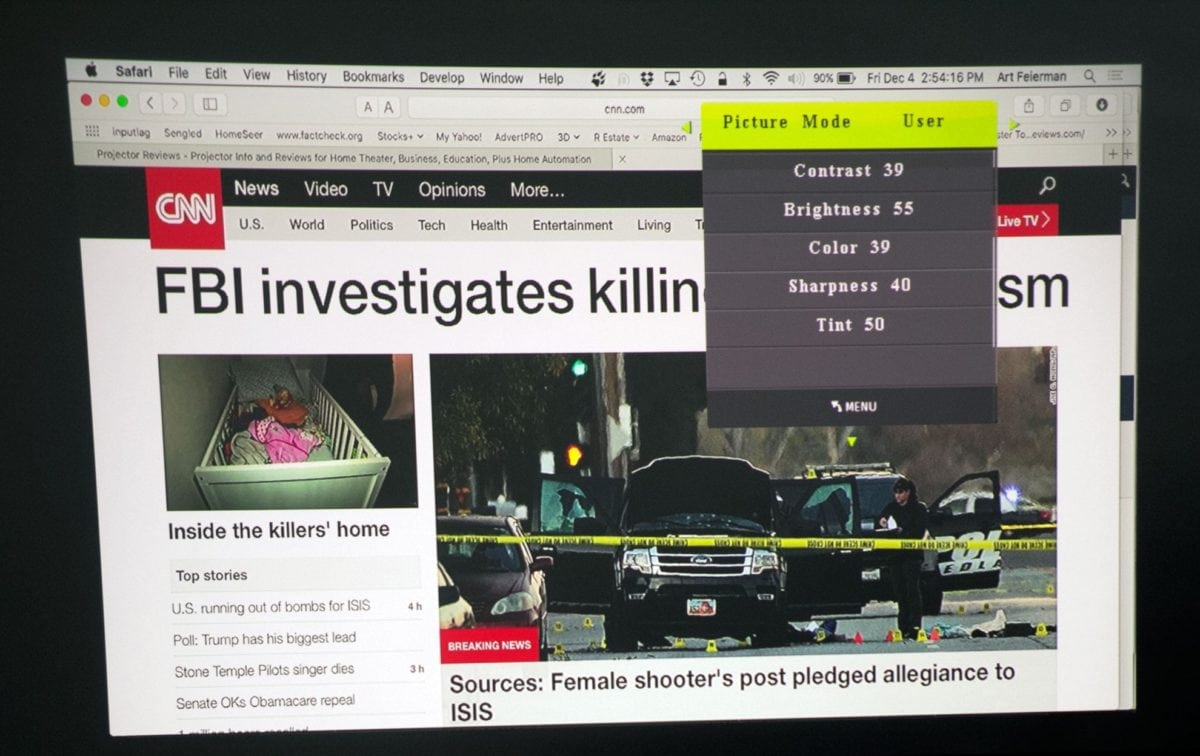
Task: Open the Edit menu
Action: pos(216,73)
